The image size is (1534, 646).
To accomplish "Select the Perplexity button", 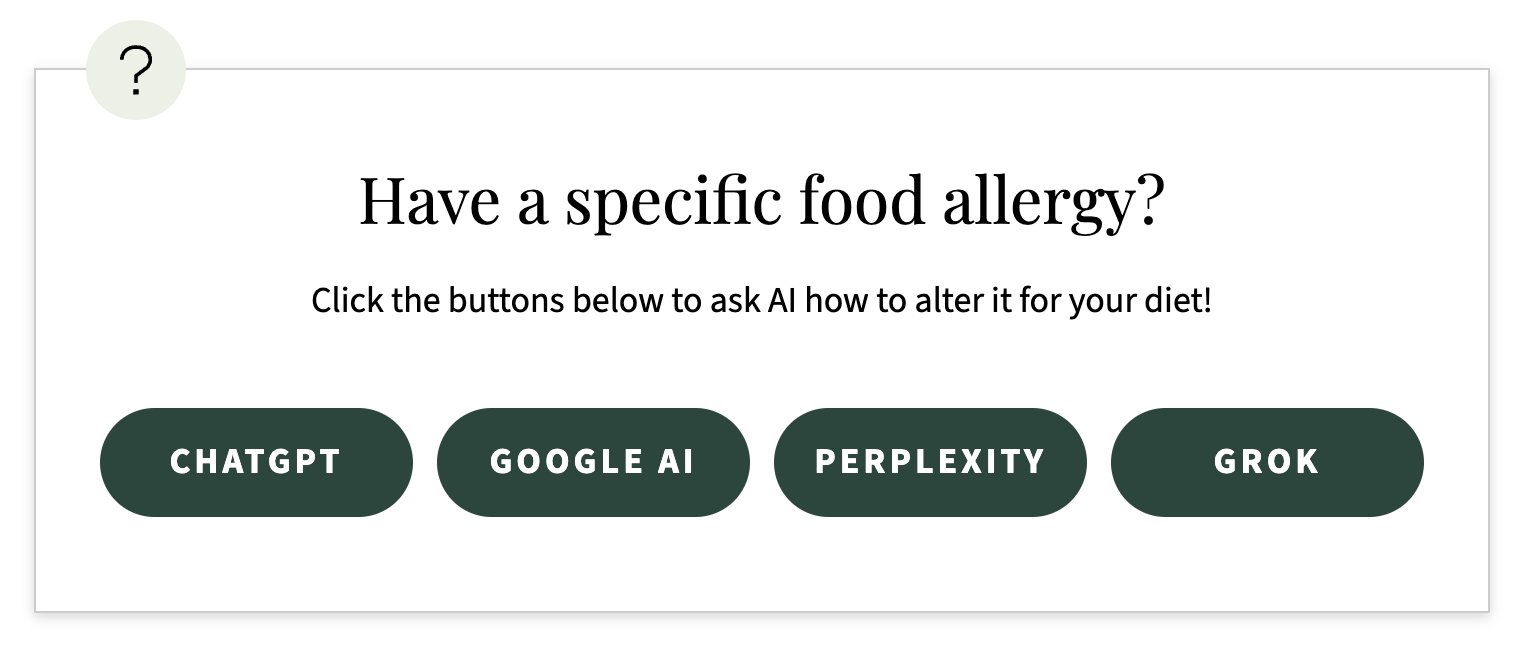I will coord(930,462).
